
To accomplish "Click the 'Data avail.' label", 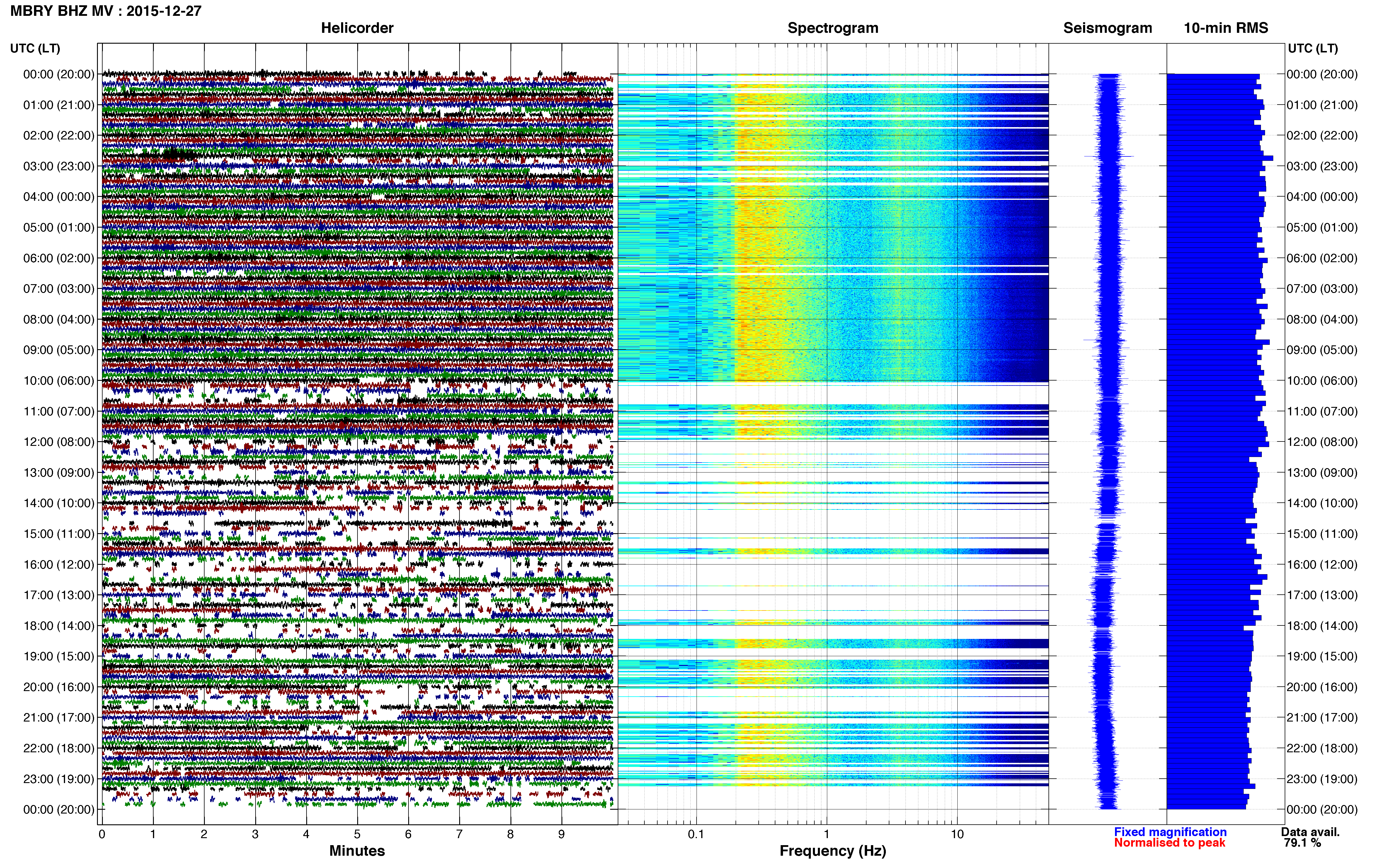I will click(1310, 833).
